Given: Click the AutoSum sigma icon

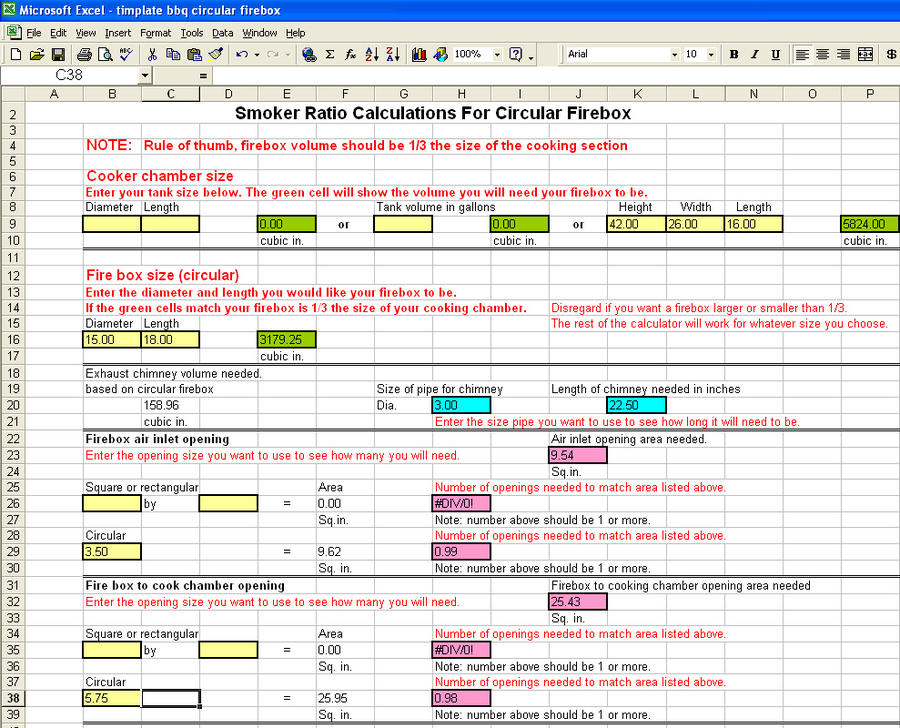Looking at the screenshot, I should pyautogui.click(x=330, y=54).
